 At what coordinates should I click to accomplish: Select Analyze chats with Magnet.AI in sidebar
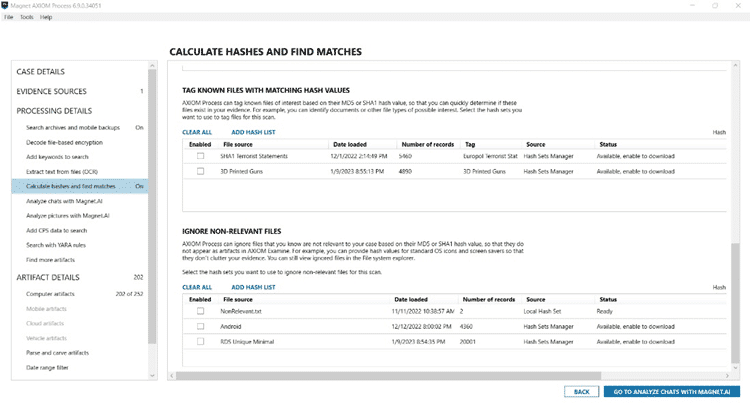pos(64,201)
